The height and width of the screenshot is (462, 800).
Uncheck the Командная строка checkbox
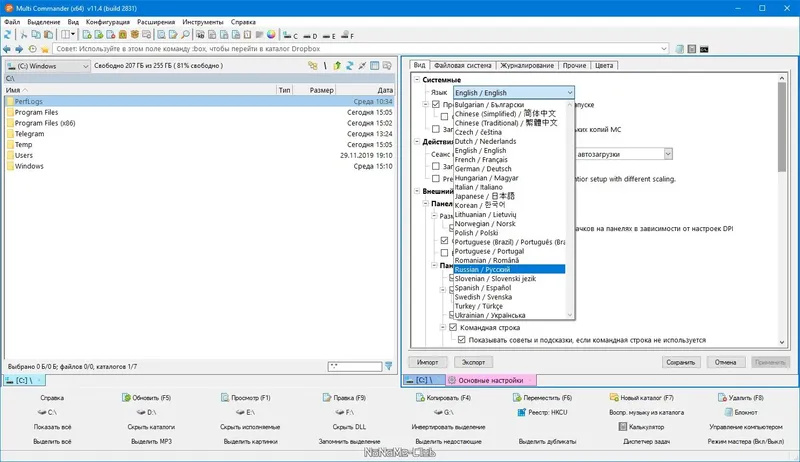(x=453, y=327)
